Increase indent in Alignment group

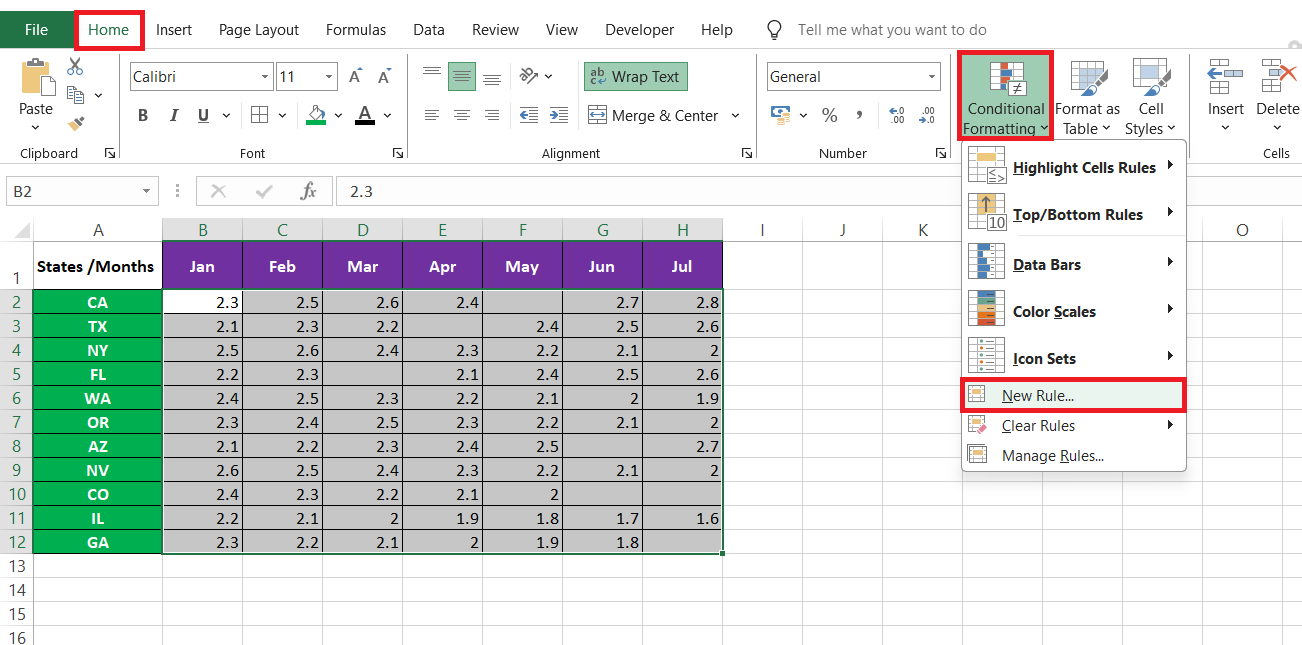point(557,115)
